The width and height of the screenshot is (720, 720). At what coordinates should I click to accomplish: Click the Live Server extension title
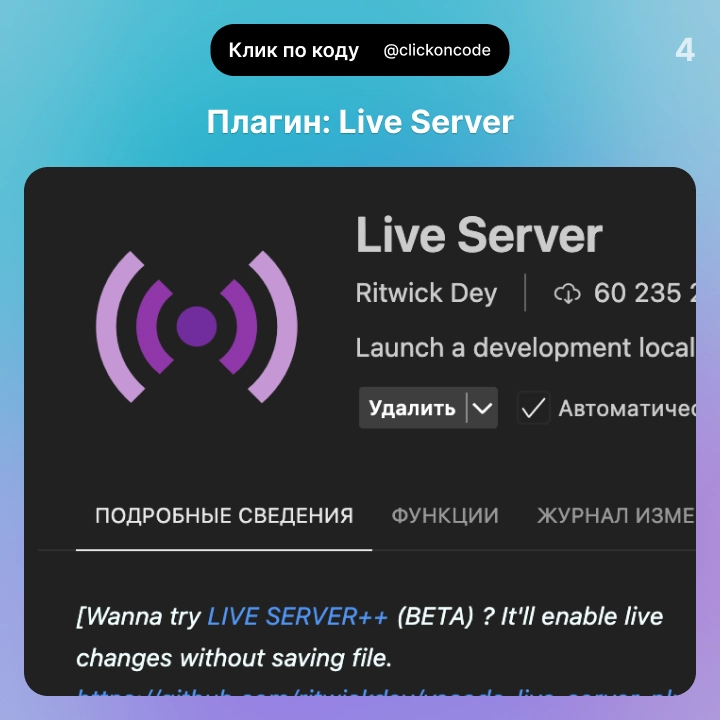[x=479, y=235]
